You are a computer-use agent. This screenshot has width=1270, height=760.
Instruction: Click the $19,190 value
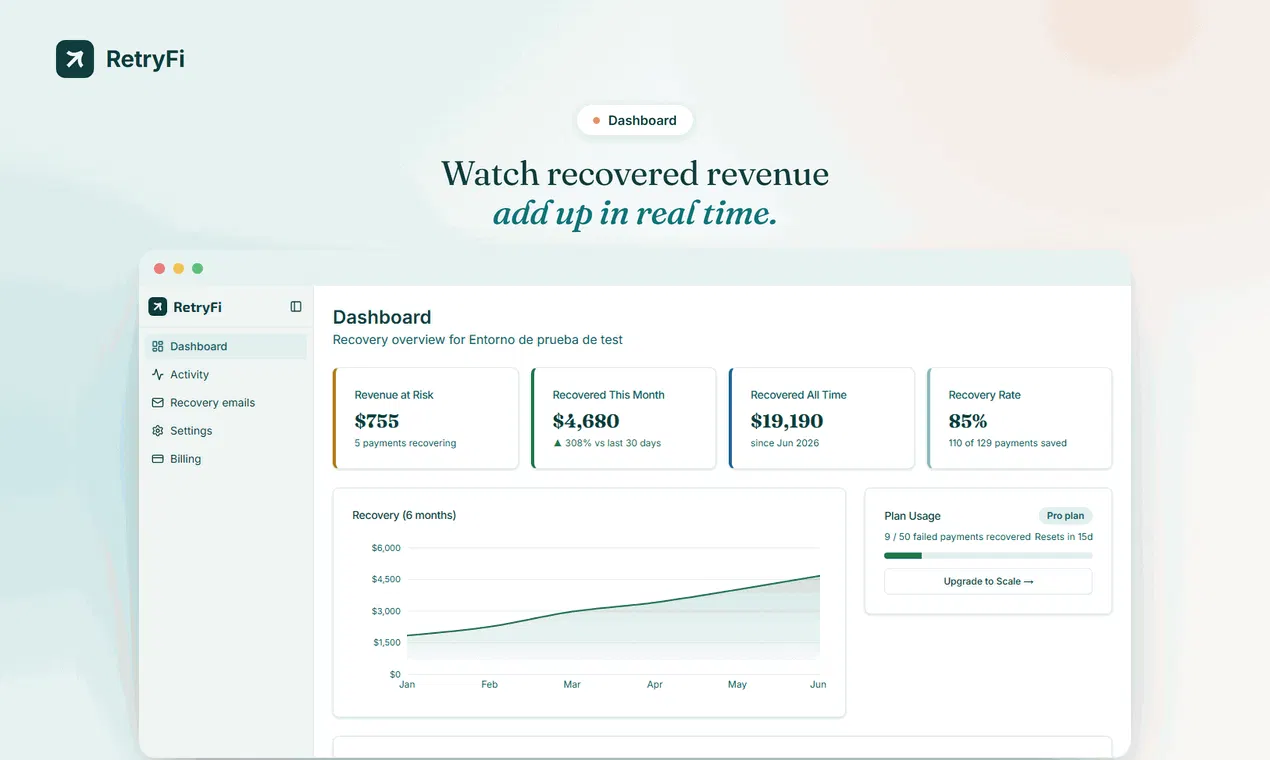787,421
